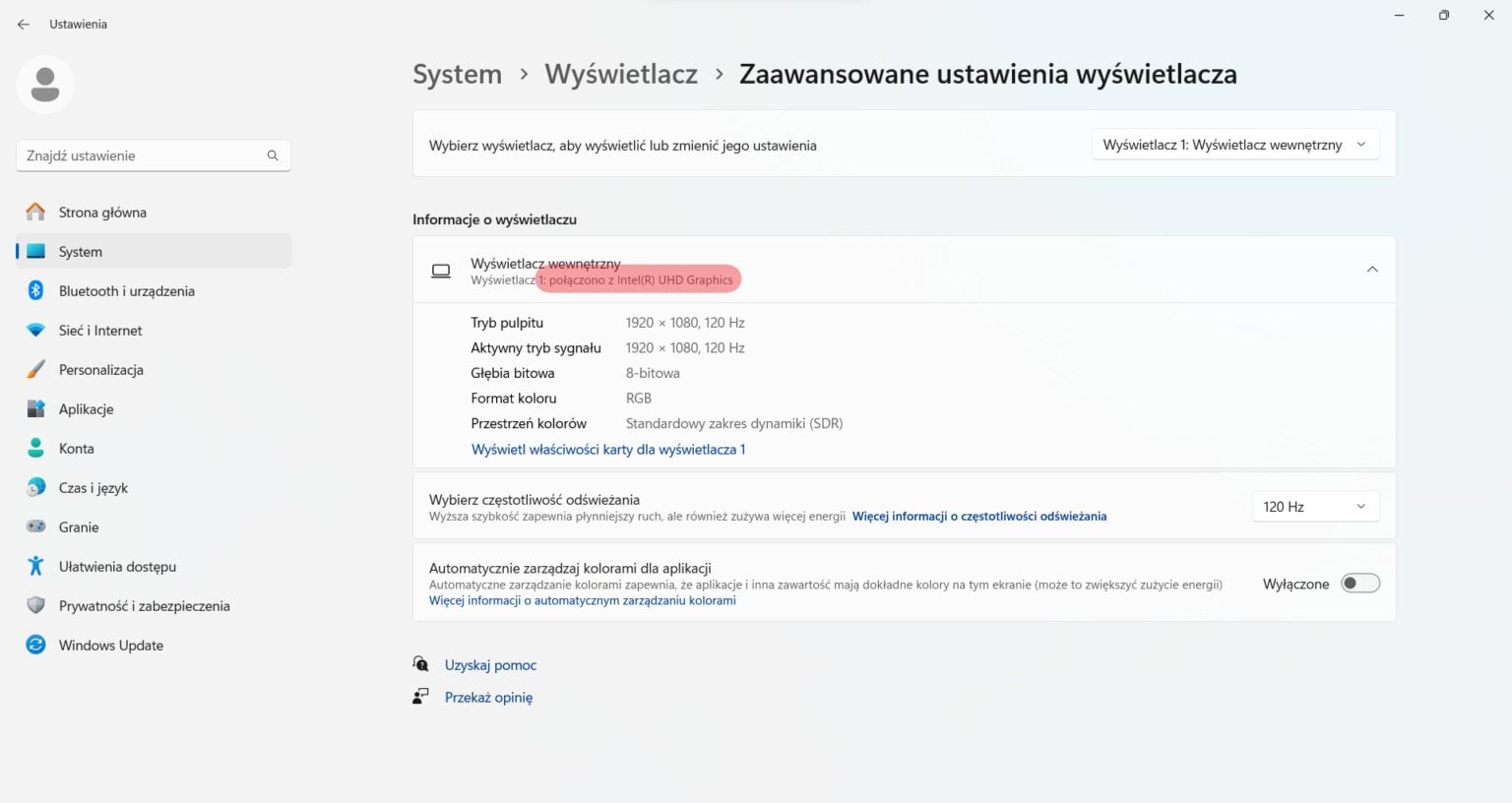Viewport: 1512px width, 803px height.
Task: Open the user profile avatar
Action: pyautogui.click(x=44, y=85)
